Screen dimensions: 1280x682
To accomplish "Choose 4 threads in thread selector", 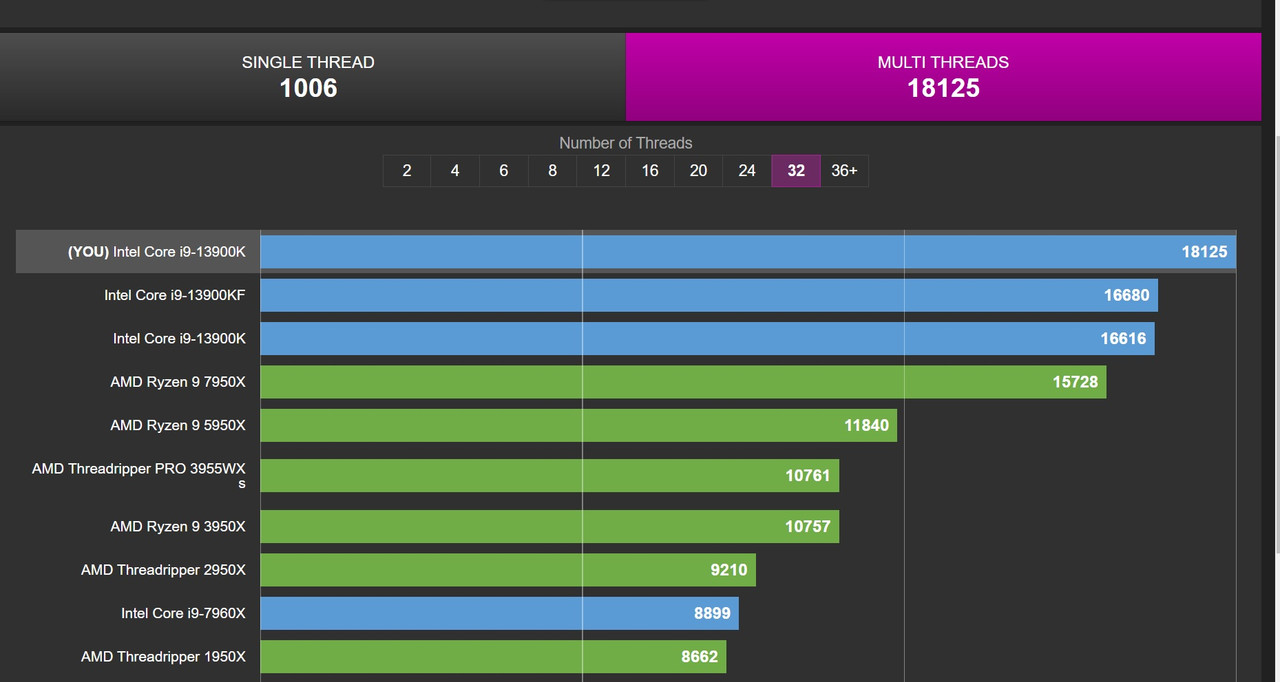I will click(455, 171).
